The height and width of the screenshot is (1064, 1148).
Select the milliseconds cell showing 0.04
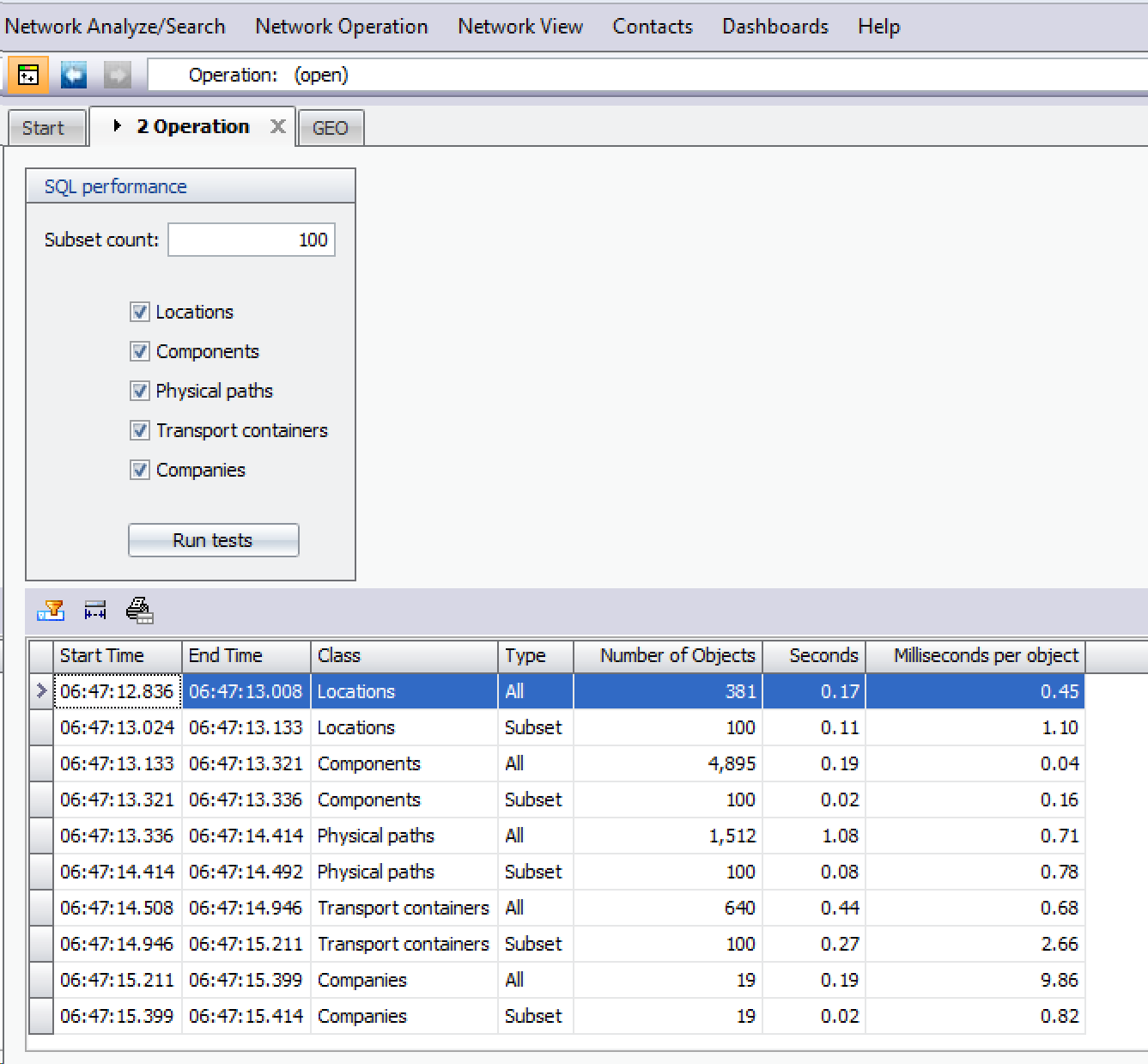pyautogui.click(x=975, y=763)
